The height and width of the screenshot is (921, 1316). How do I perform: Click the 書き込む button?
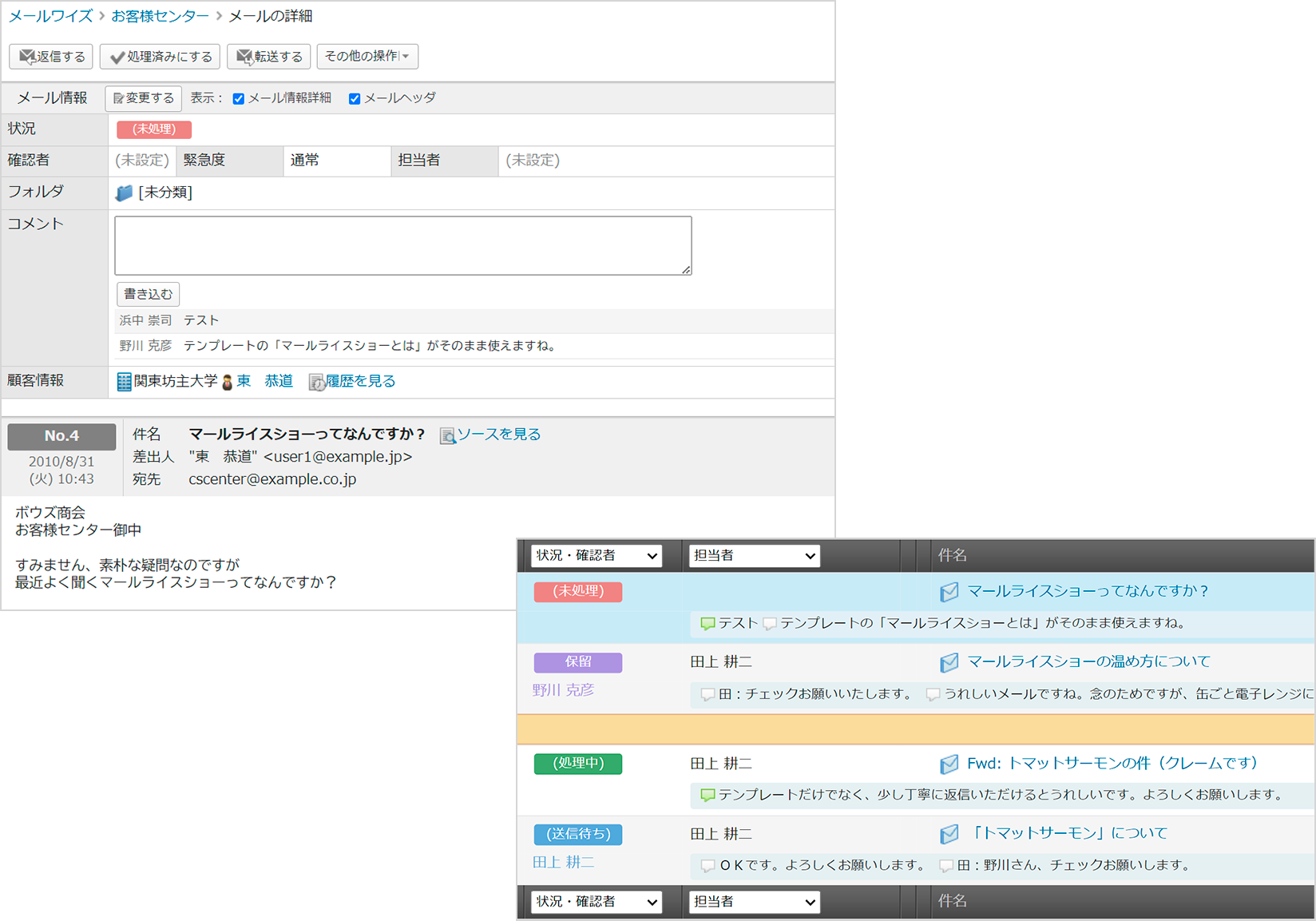(148, 295)
